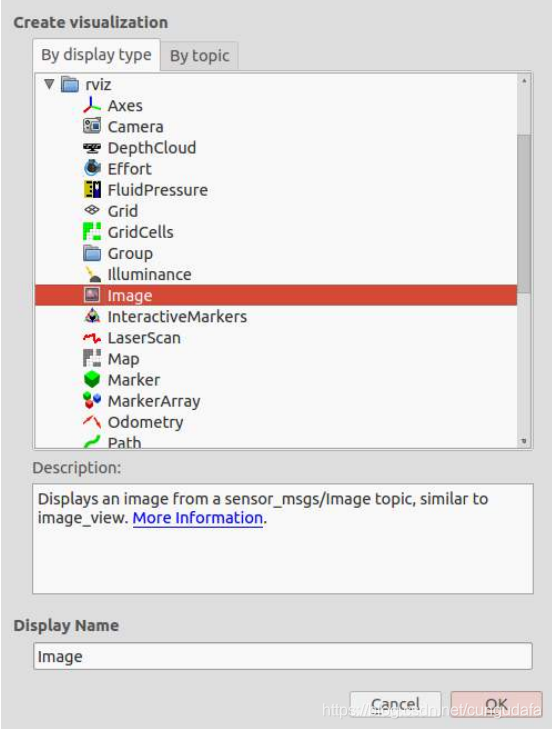Switch to the By topic tab
The height and width of the screenshot is (729, 552).
(x=200, y=56)
